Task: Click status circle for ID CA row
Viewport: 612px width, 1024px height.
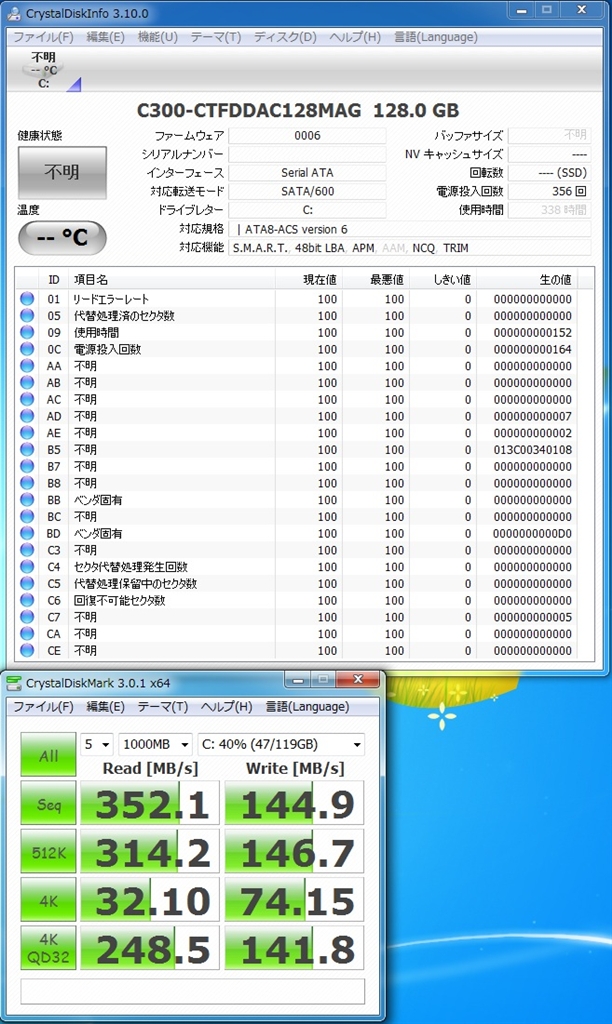Action: (x=27, y=634)
